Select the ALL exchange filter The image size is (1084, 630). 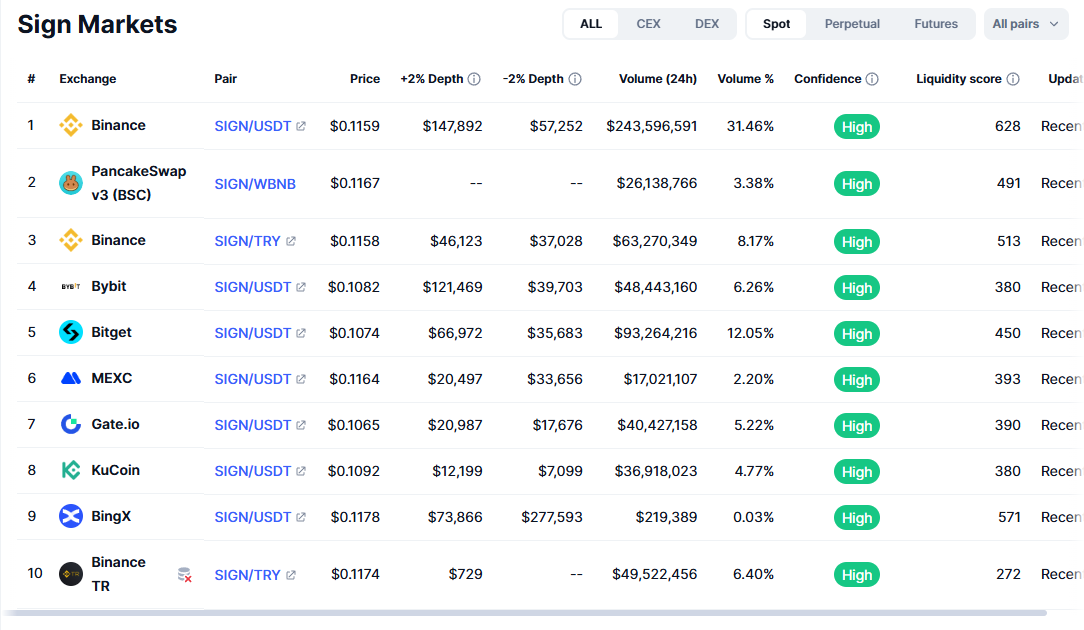tap(591, 24)
